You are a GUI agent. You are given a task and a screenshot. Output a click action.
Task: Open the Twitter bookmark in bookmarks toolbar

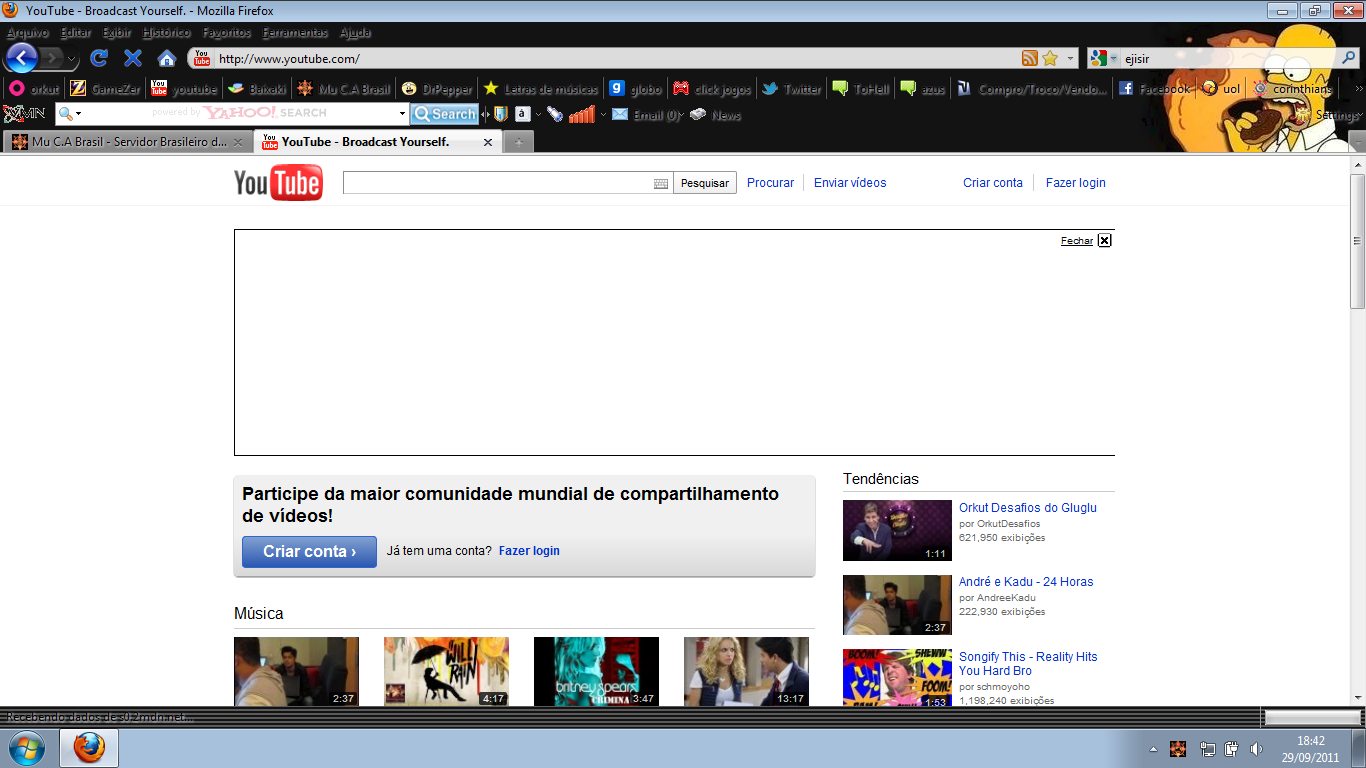pyautogui.click(x=791, y=89)
